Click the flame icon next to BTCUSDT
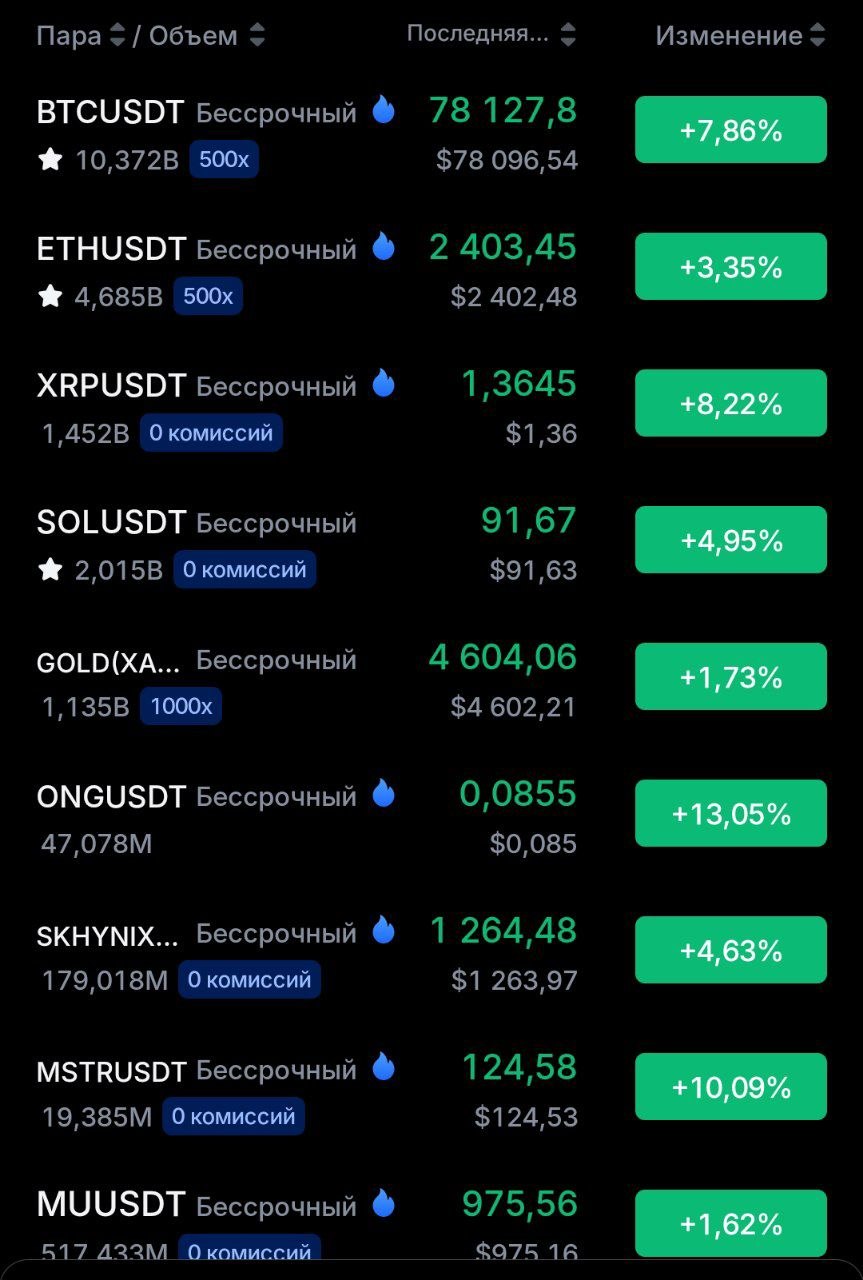 click(x=384, y=109)
